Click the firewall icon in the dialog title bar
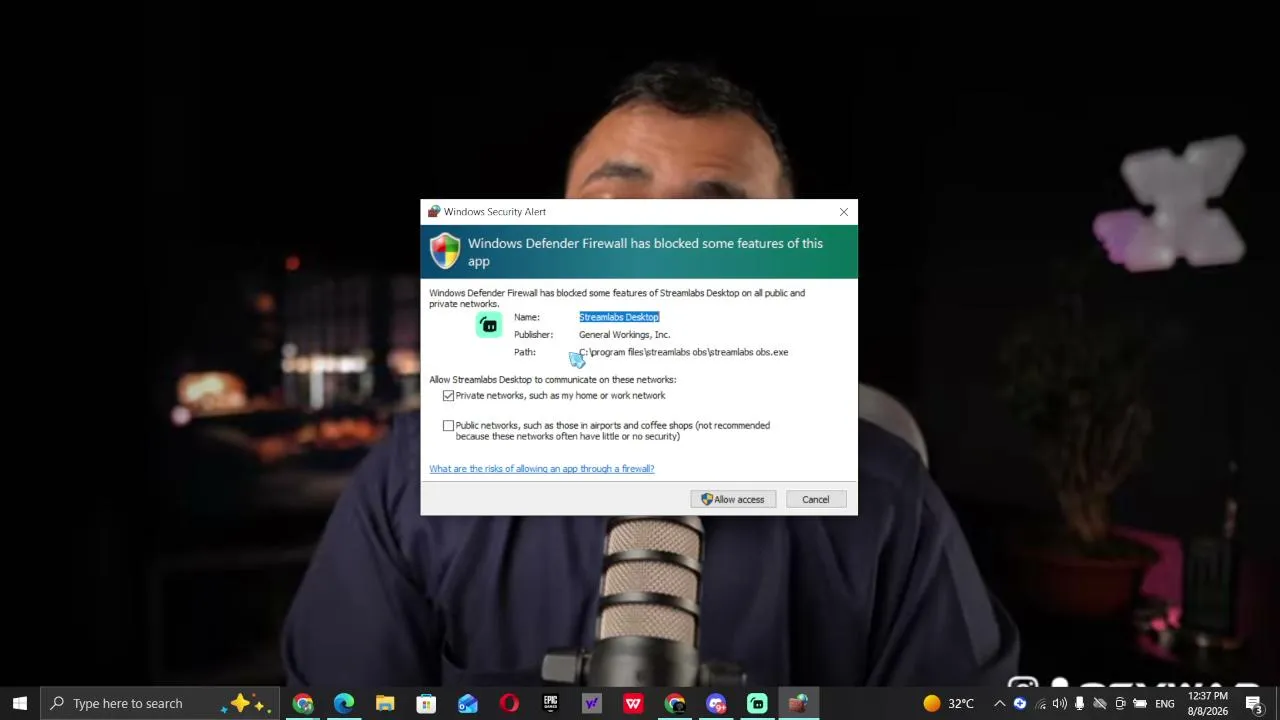The height and width of the screenshot is (720, 1280). point(434,212)
